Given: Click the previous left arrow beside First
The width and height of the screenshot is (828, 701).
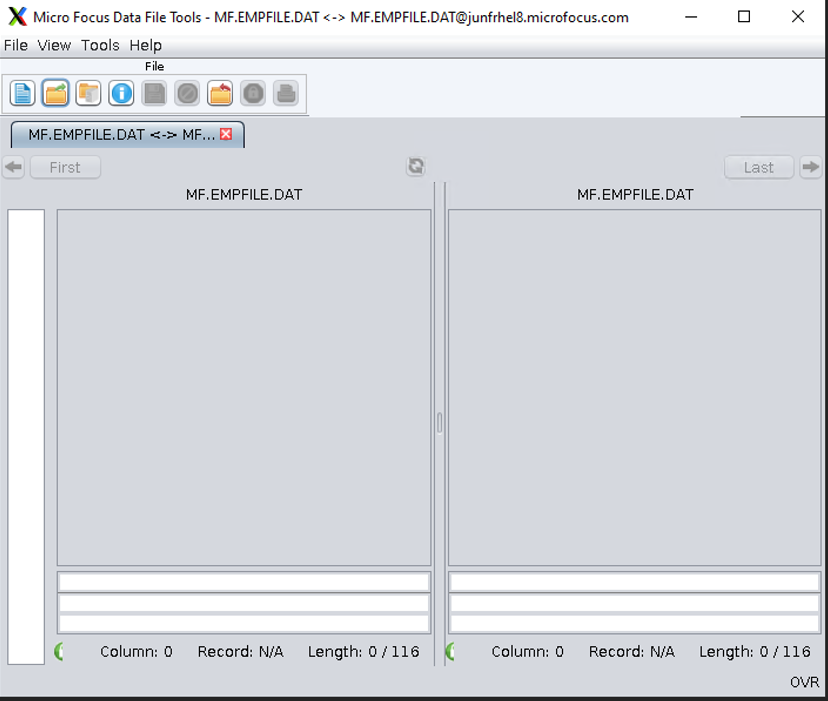Looking at the screenshot, I should [x=14, y=167].
